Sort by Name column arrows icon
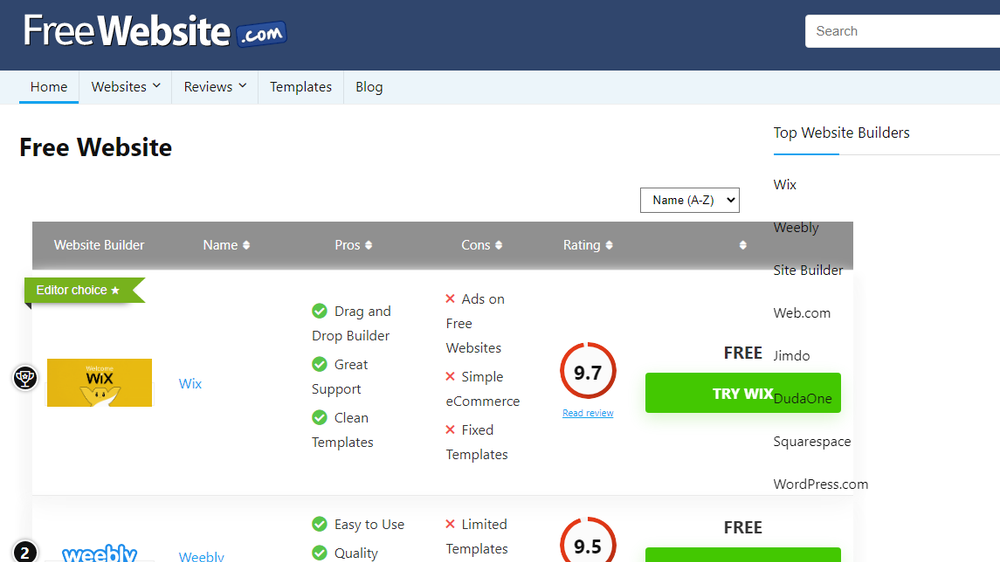Viewport: 1000px width, 562px height. tap(246, 245)
